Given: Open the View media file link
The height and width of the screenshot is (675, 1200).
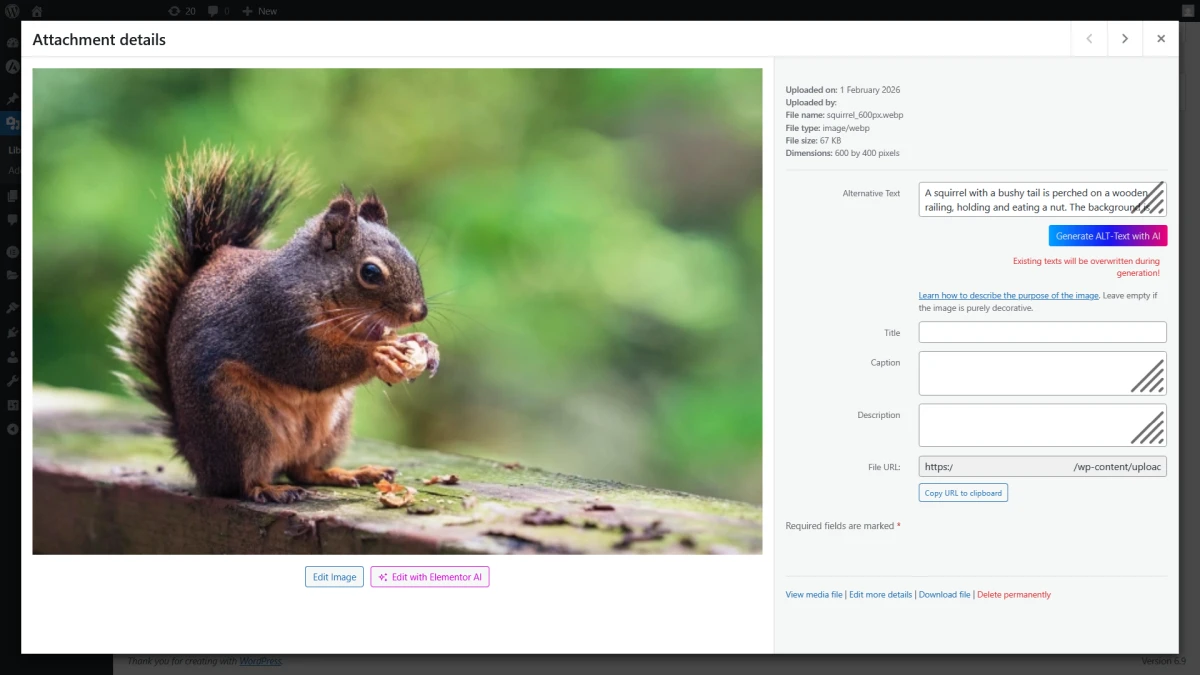Looking at the screenshot, I should [814, 595].
